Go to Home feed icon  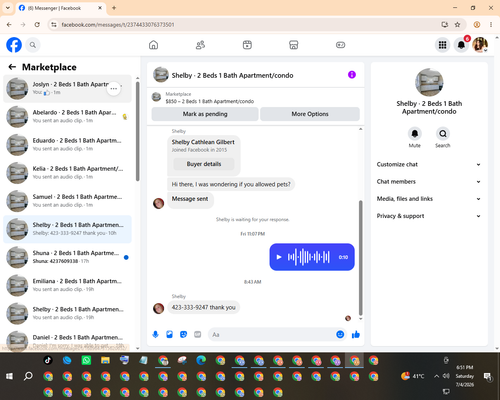(x=153, y=45)
